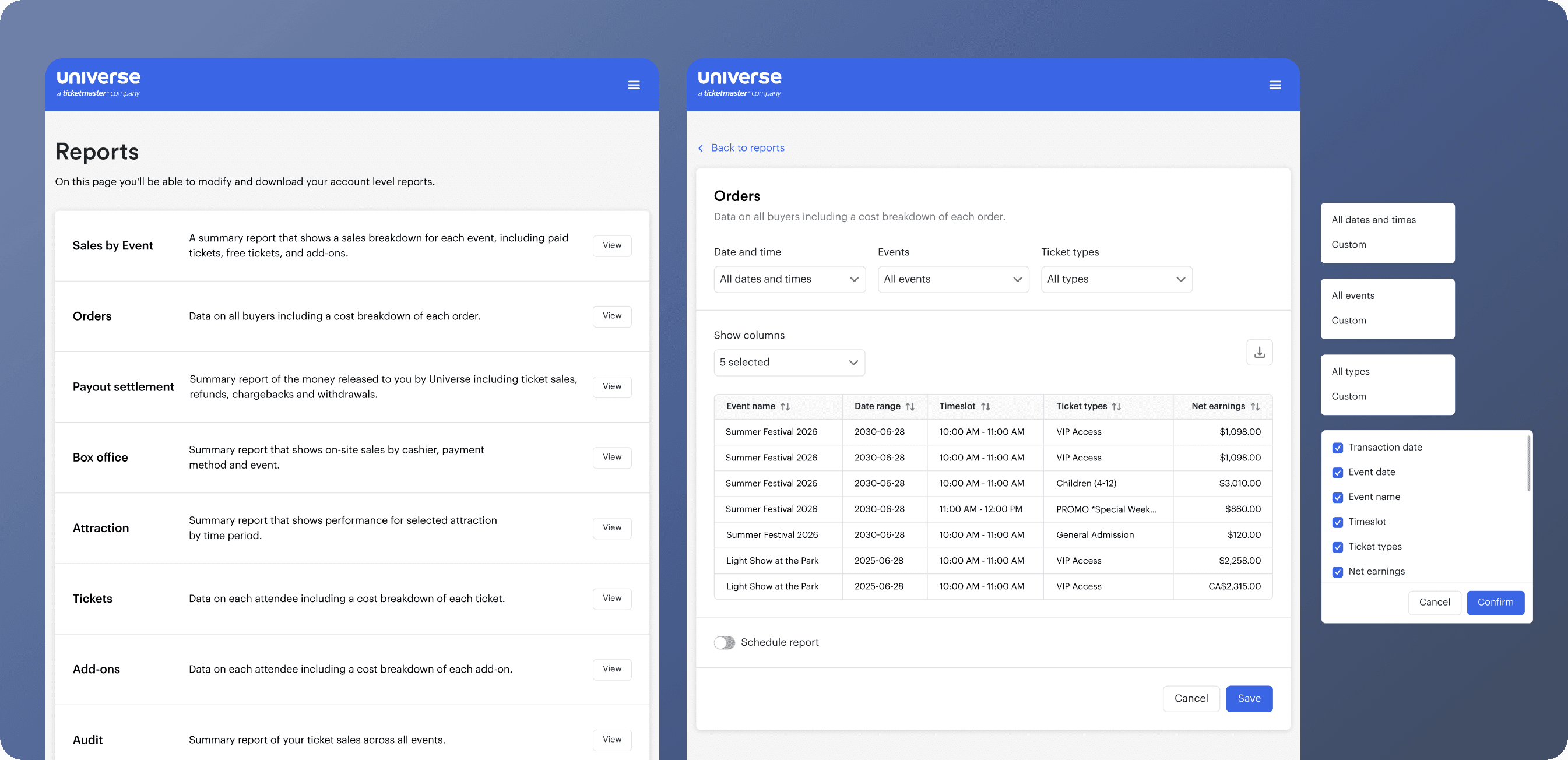Sort by Event name column arrows

(785, 406)
